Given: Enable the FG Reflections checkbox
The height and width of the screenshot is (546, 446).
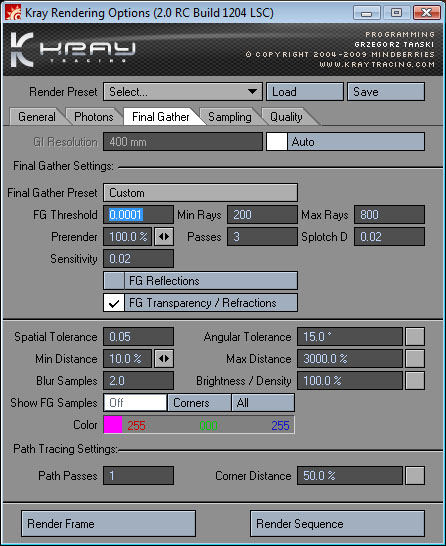Looking at the screenshot, I should [114, 281].
